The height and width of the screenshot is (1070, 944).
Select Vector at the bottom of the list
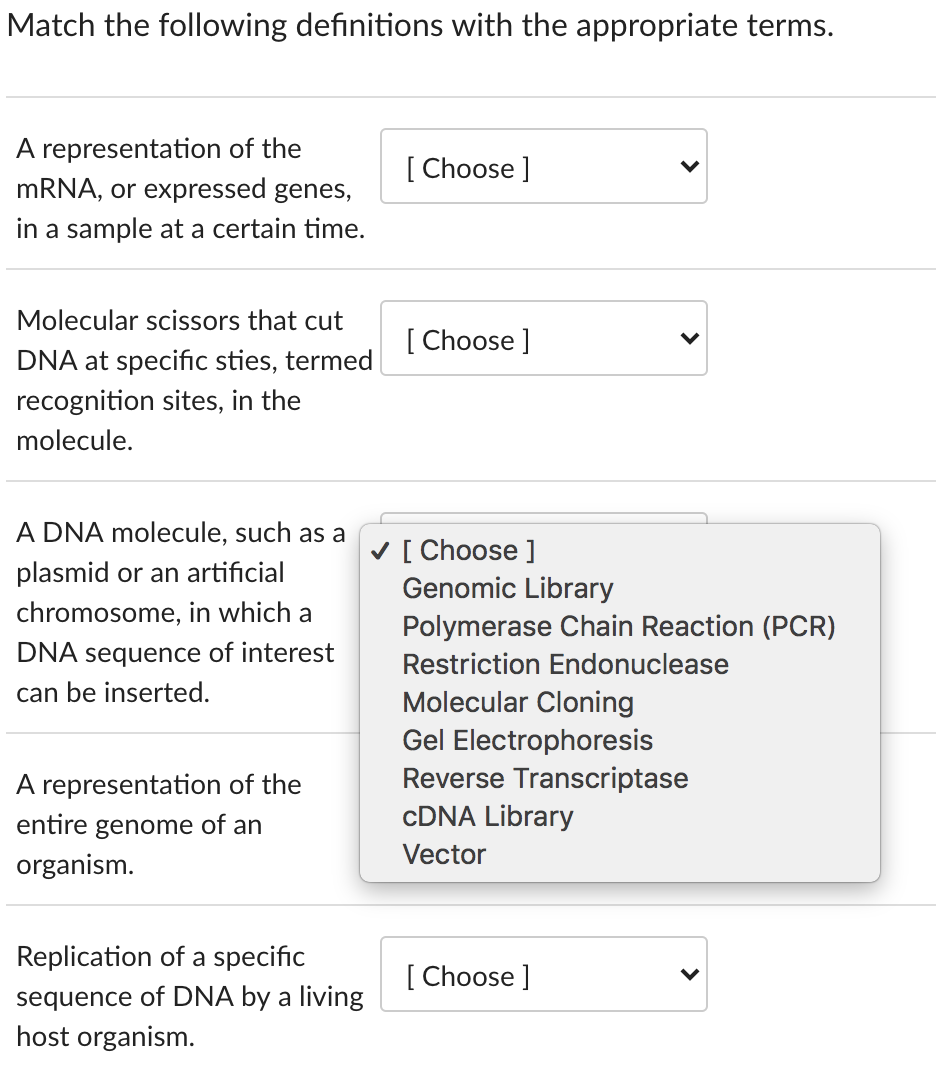(444, 854)
